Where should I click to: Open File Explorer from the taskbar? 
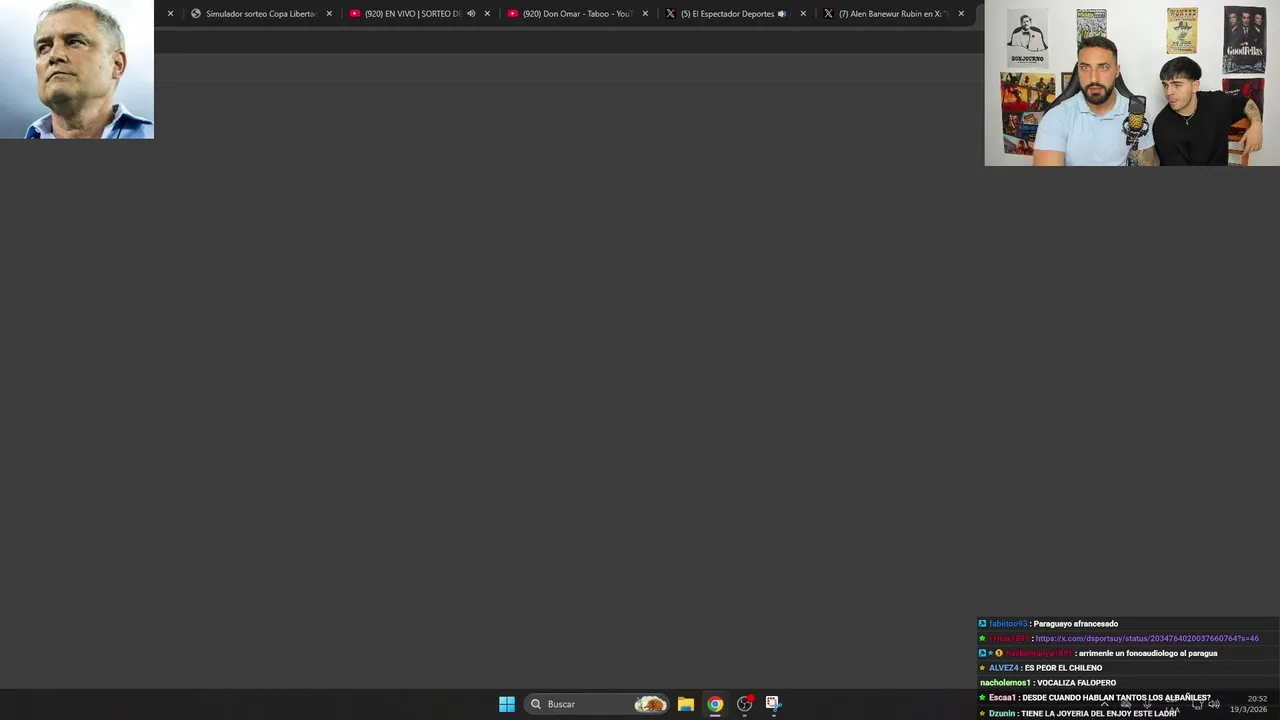coord(686,704)
